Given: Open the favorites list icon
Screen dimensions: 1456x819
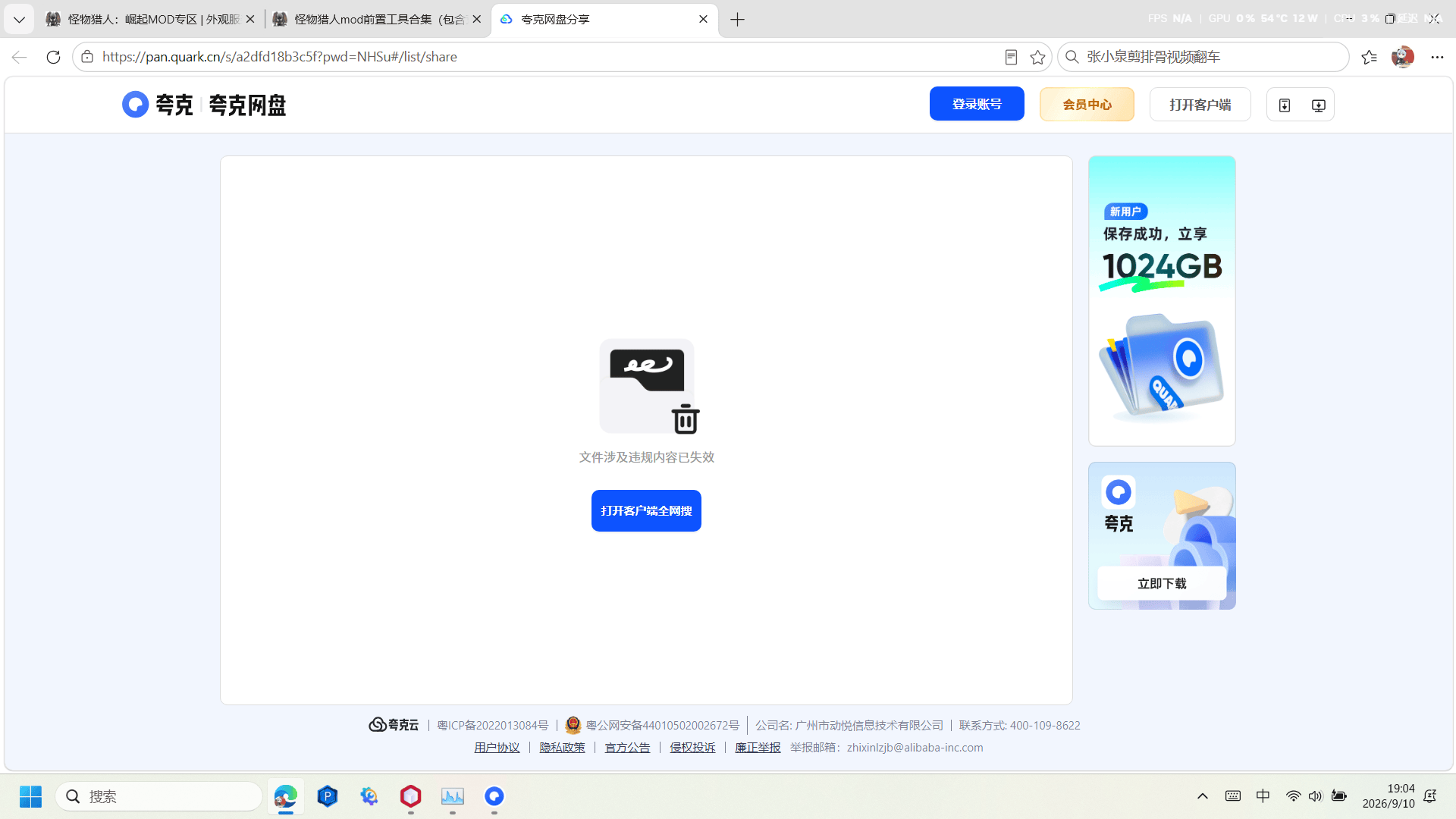Looking at the screenshot, I should (1369, 57).
